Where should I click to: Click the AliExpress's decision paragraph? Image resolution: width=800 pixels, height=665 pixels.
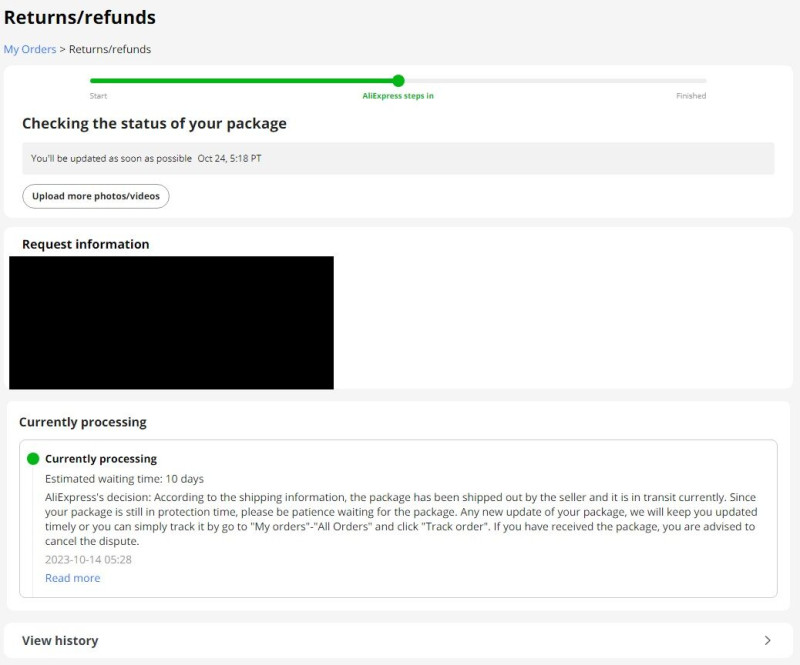(x=401, y=519)
